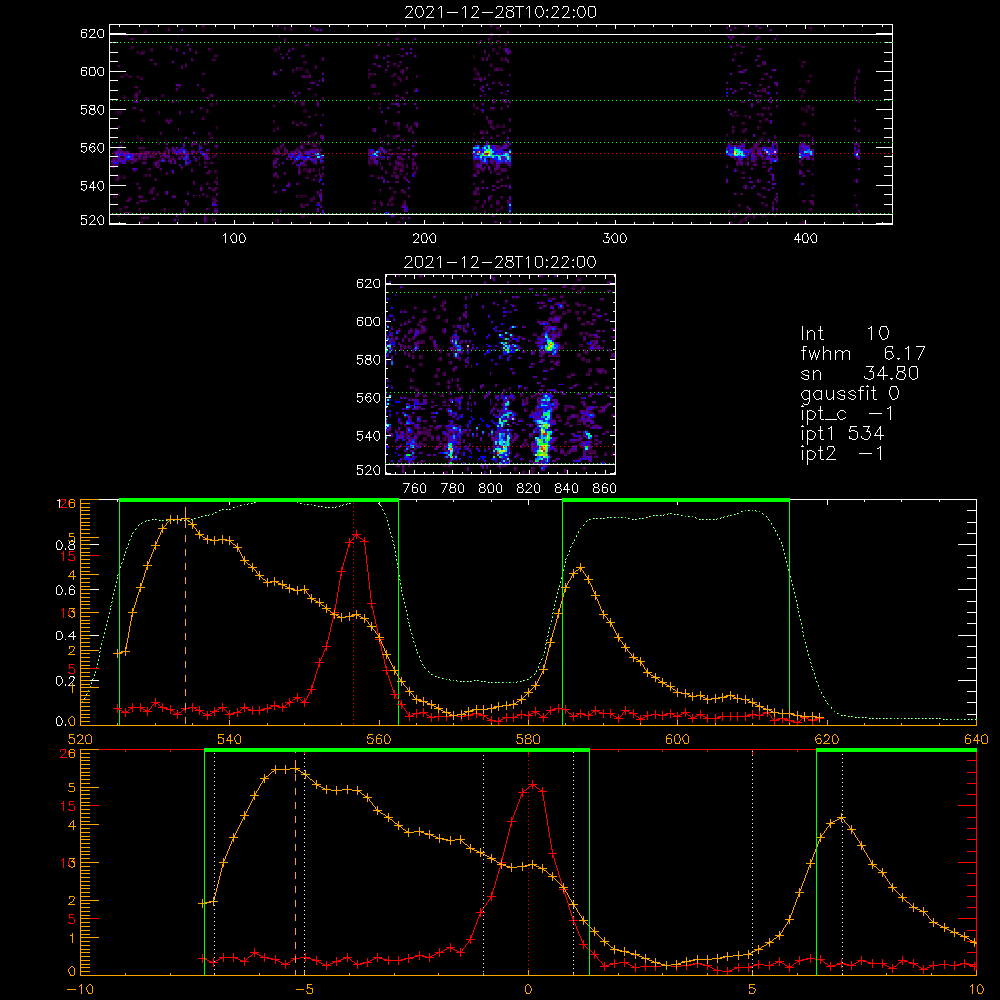The width and height of the screenshot is (1000, 1000).
Task: Click x-axis label 100 on top spectrogram
Action: [x=234, y=239]
